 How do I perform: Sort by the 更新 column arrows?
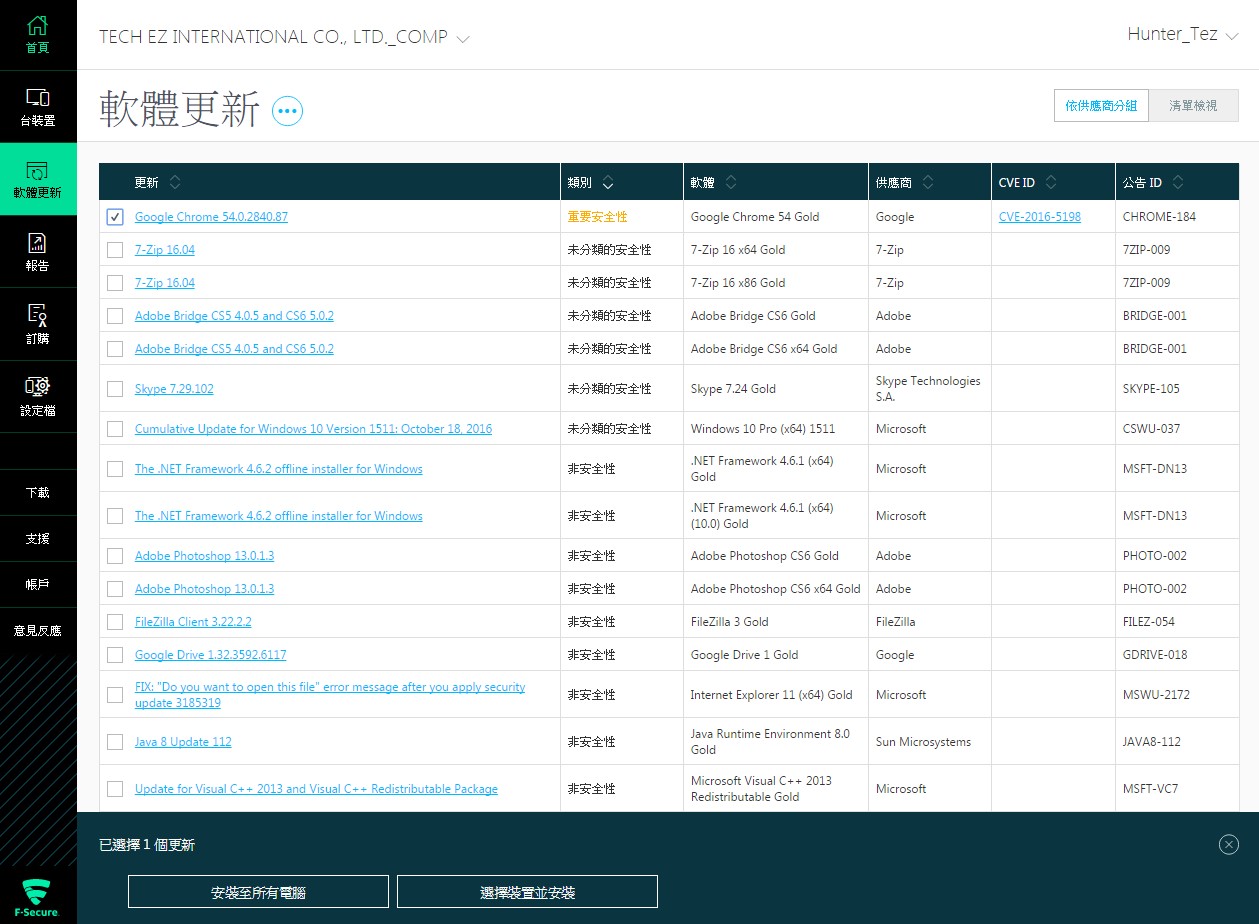(x=175, y=183)
